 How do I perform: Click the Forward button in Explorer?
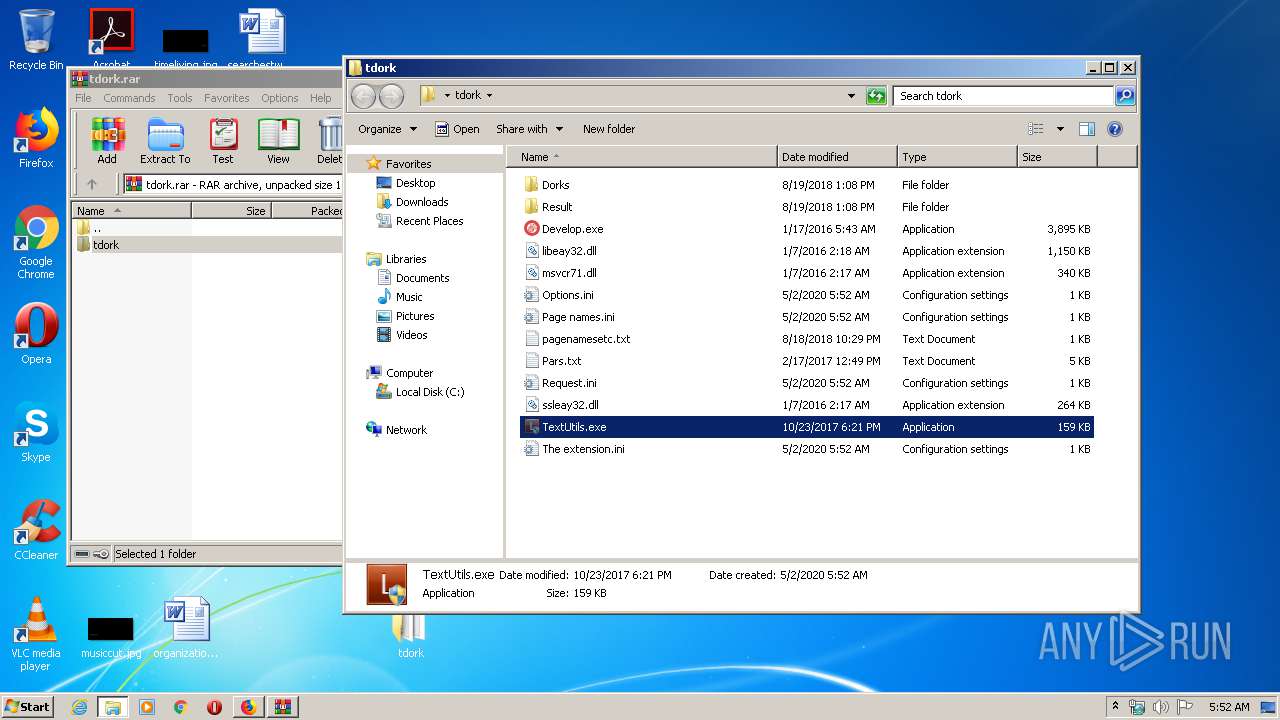tap(391, 96)
